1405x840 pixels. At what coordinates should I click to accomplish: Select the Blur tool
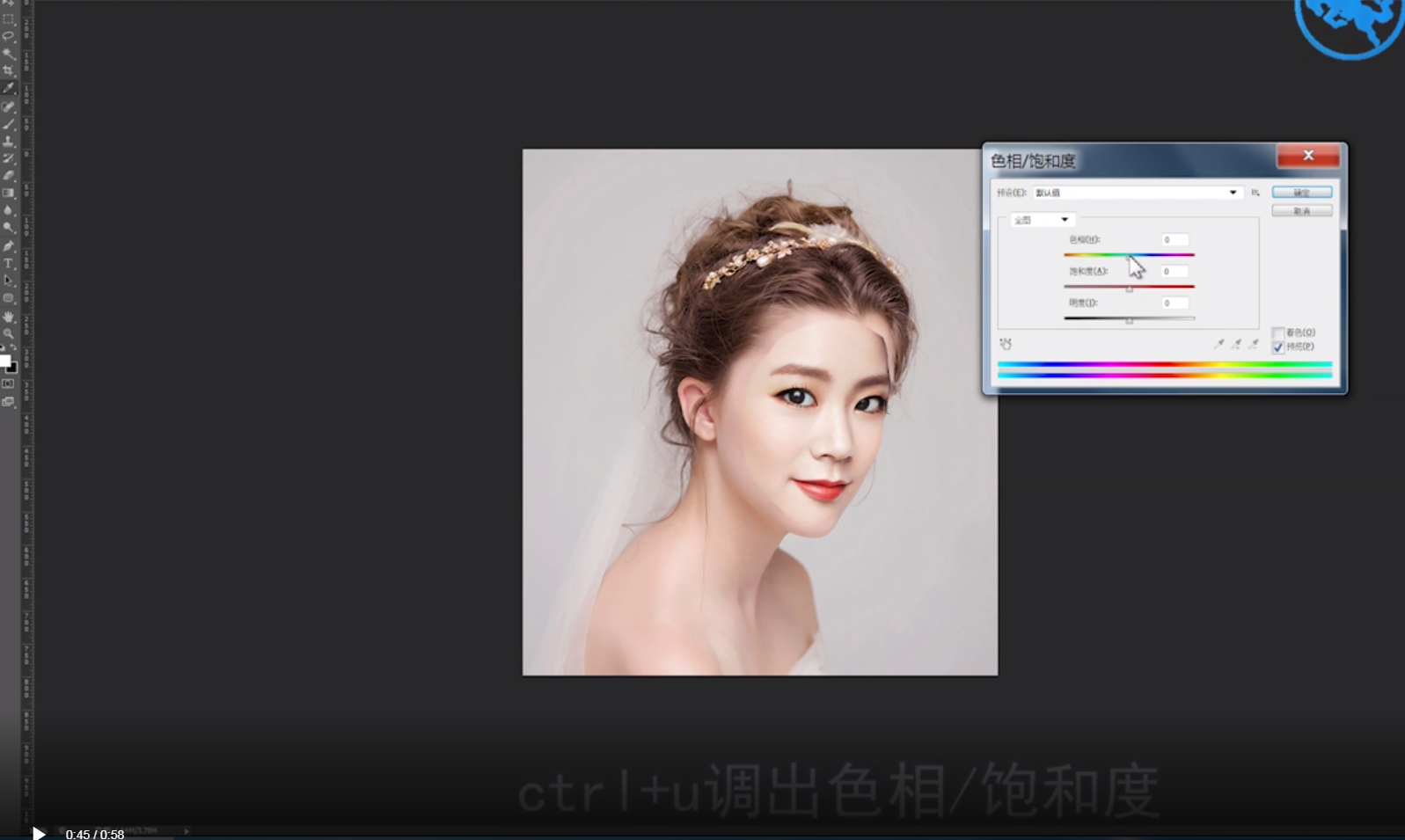[9, 211]
